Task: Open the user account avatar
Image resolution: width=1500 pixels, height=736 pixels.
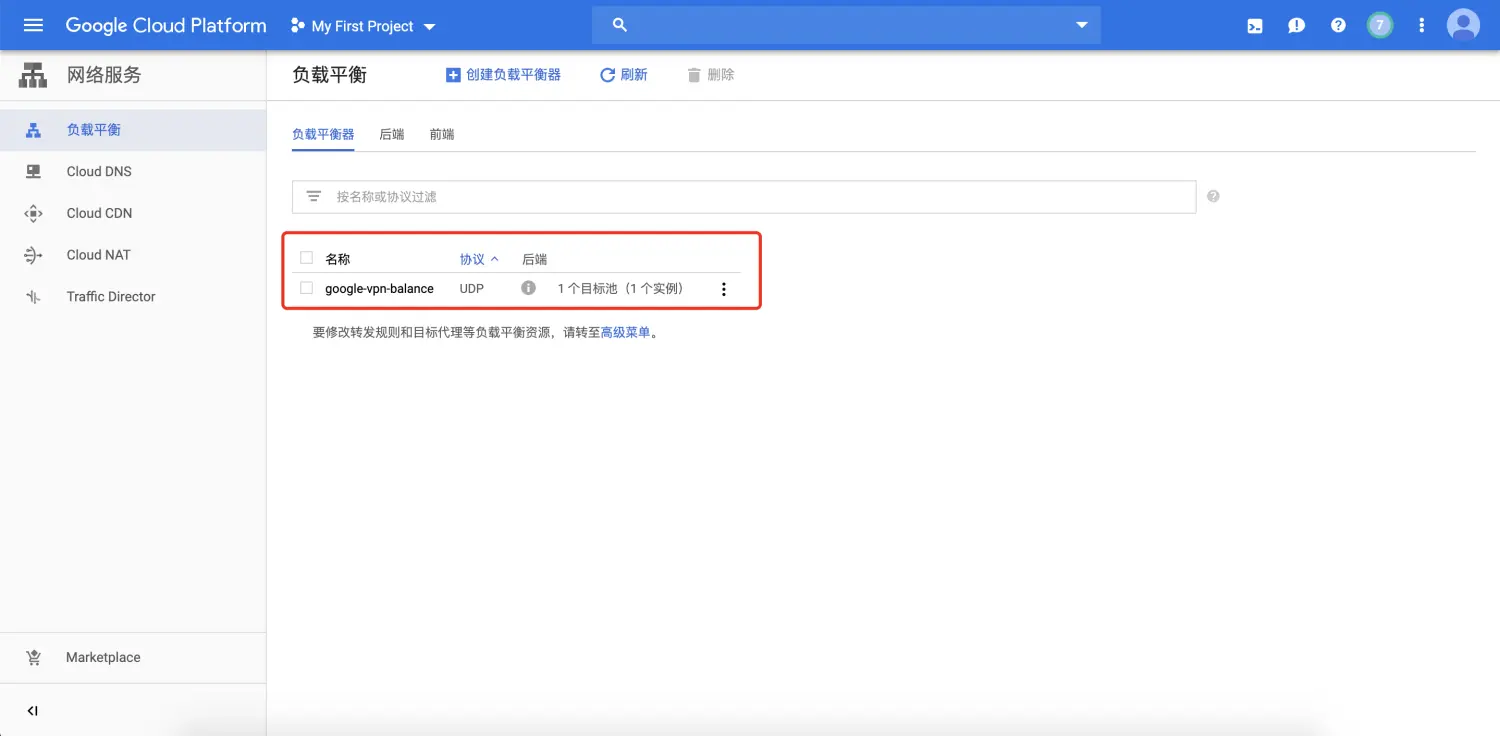Action: click(1463, 25)
